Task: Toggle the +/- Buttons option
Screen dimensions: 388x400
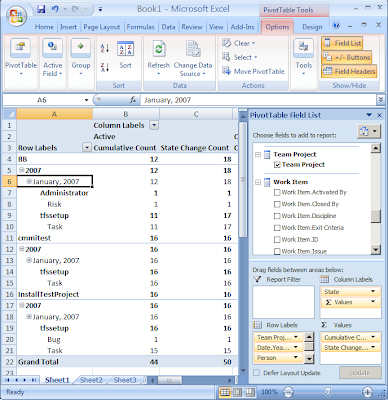Action: point(347,57)
